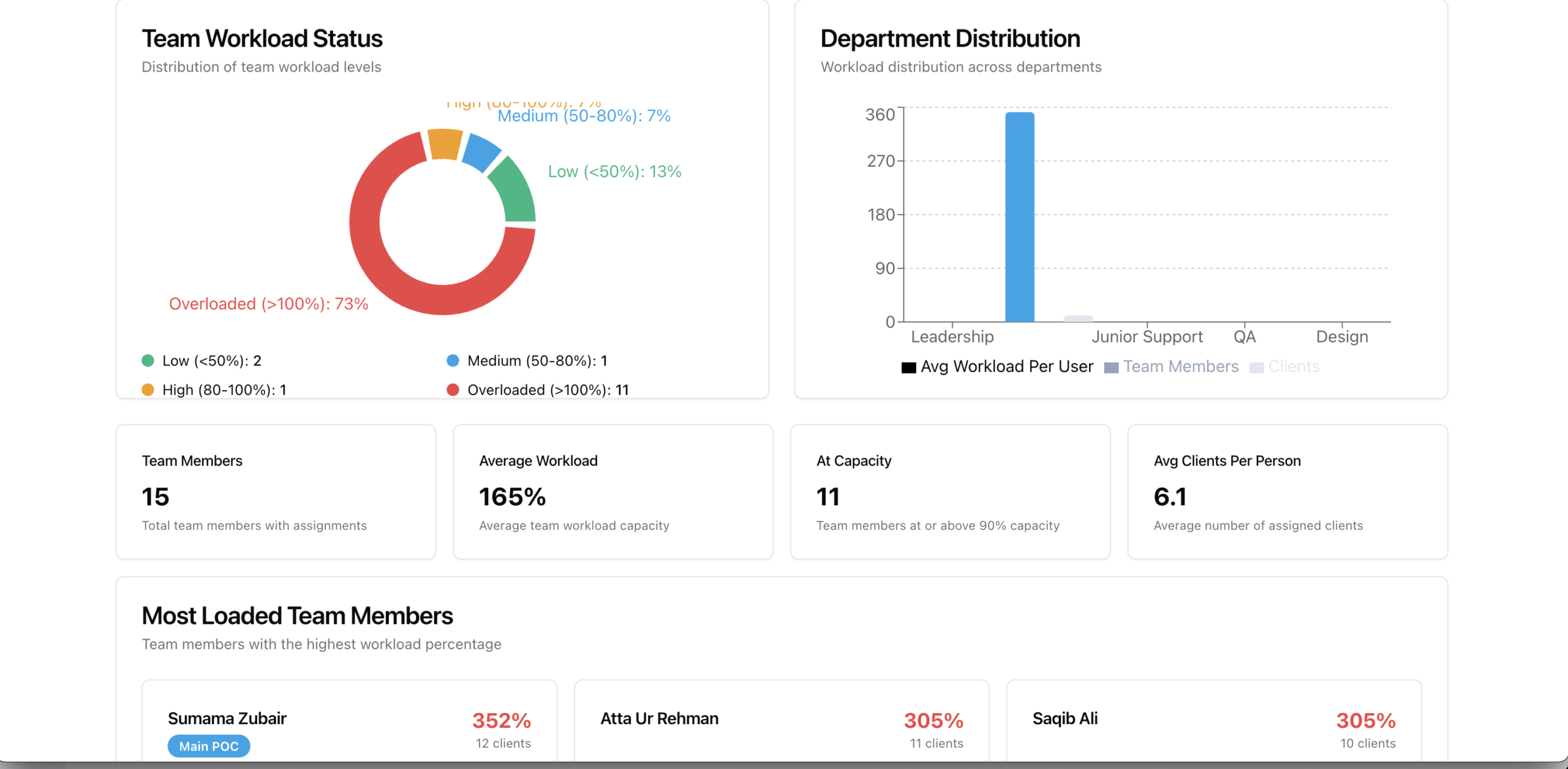Click the At Capacity stat card
Screen dimensions: 1568x769
click(x=950, y=491)
